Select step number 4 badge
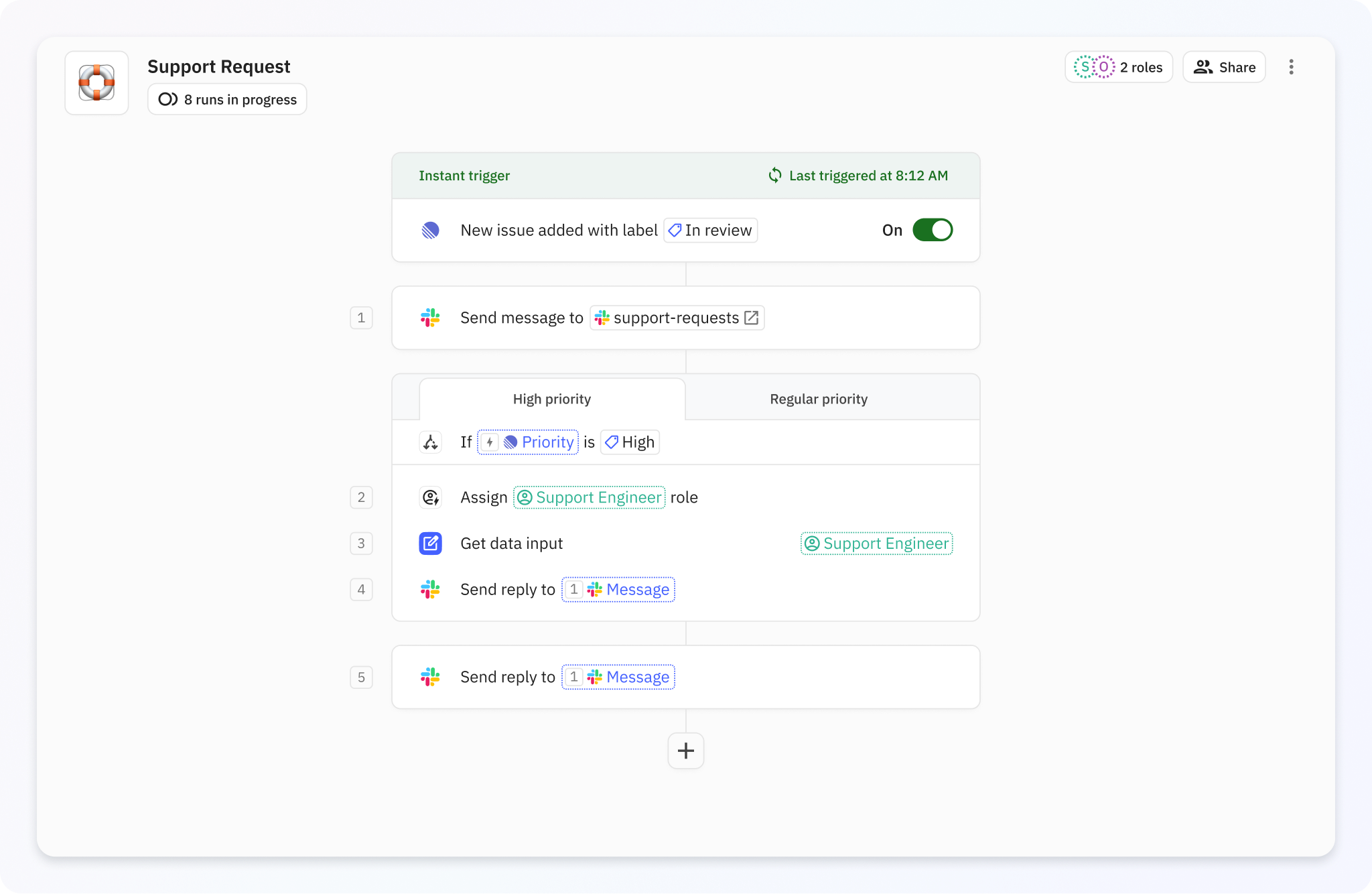This screenshot has height=894, width=1372. 361,590
